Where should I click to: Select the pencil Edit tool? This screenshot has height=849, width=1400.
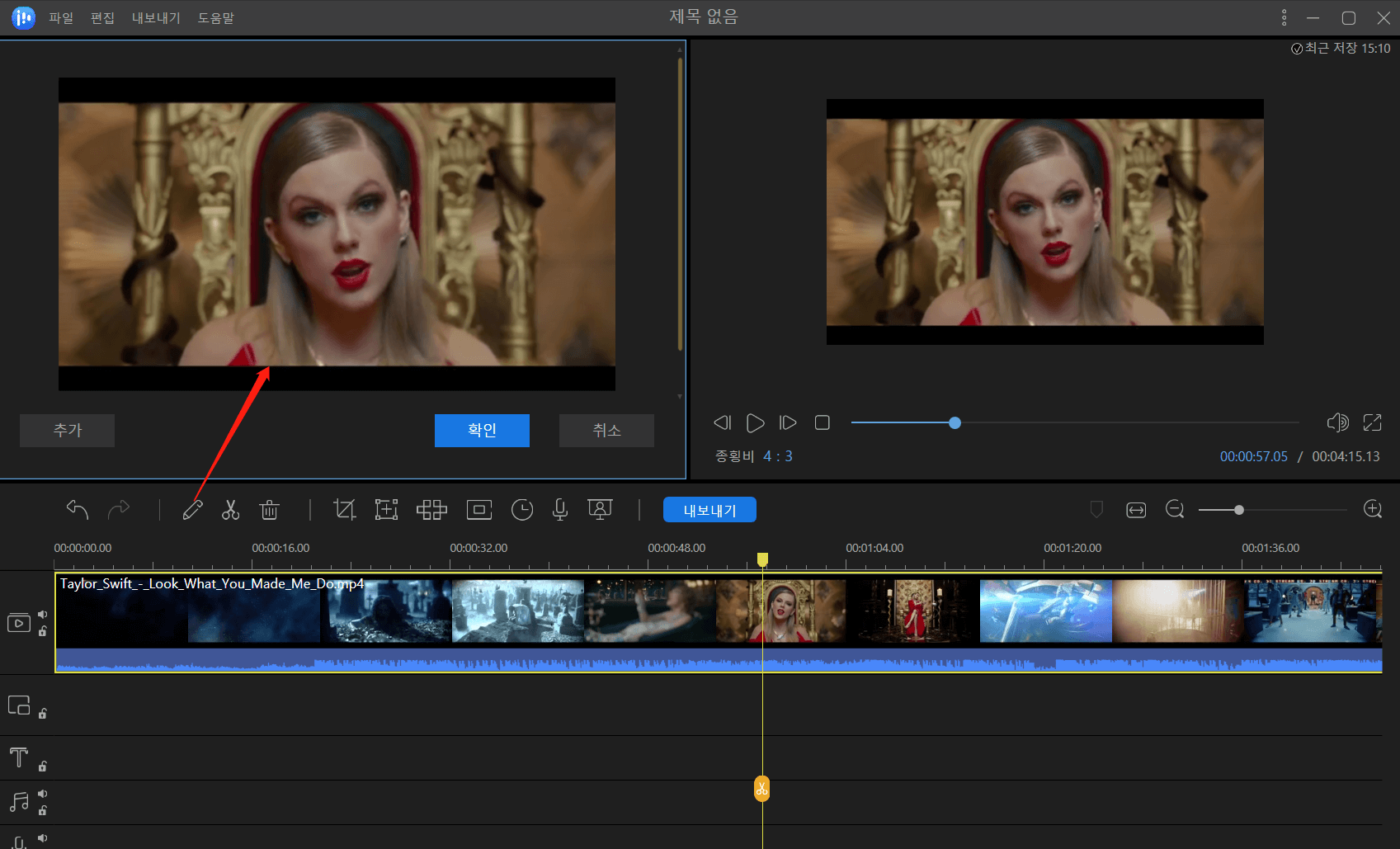click(x=192, y=510)
